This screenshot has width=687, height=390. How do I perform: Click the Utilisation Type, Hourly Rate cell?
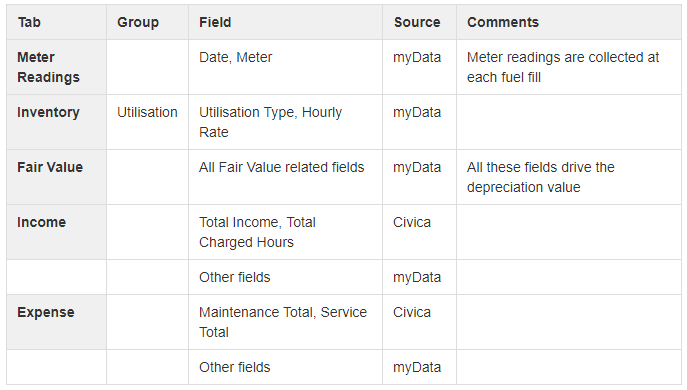(x=285, y=122)
